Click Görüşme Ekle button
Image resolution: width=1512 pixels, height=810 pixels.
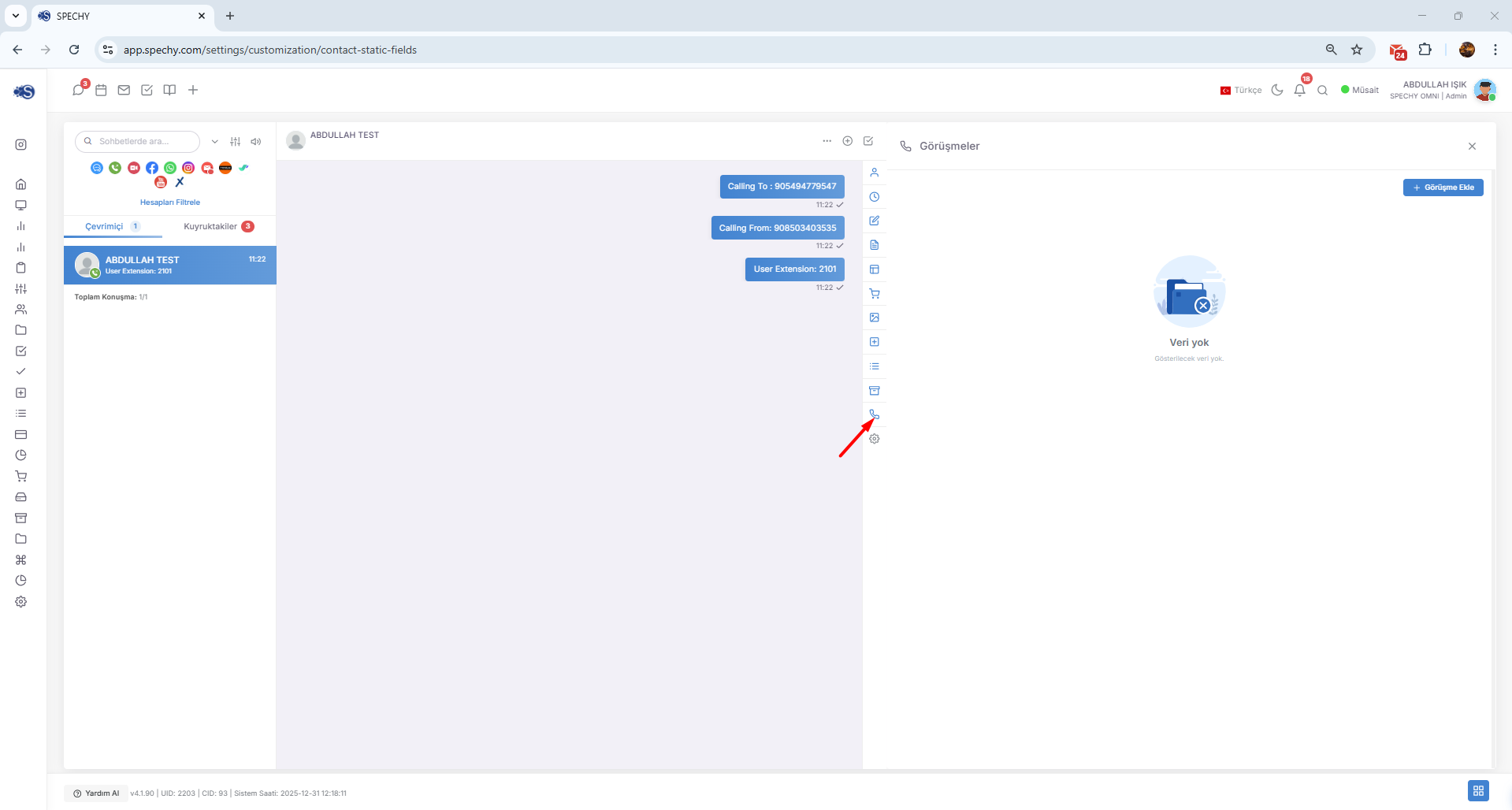click(1443, 188)
